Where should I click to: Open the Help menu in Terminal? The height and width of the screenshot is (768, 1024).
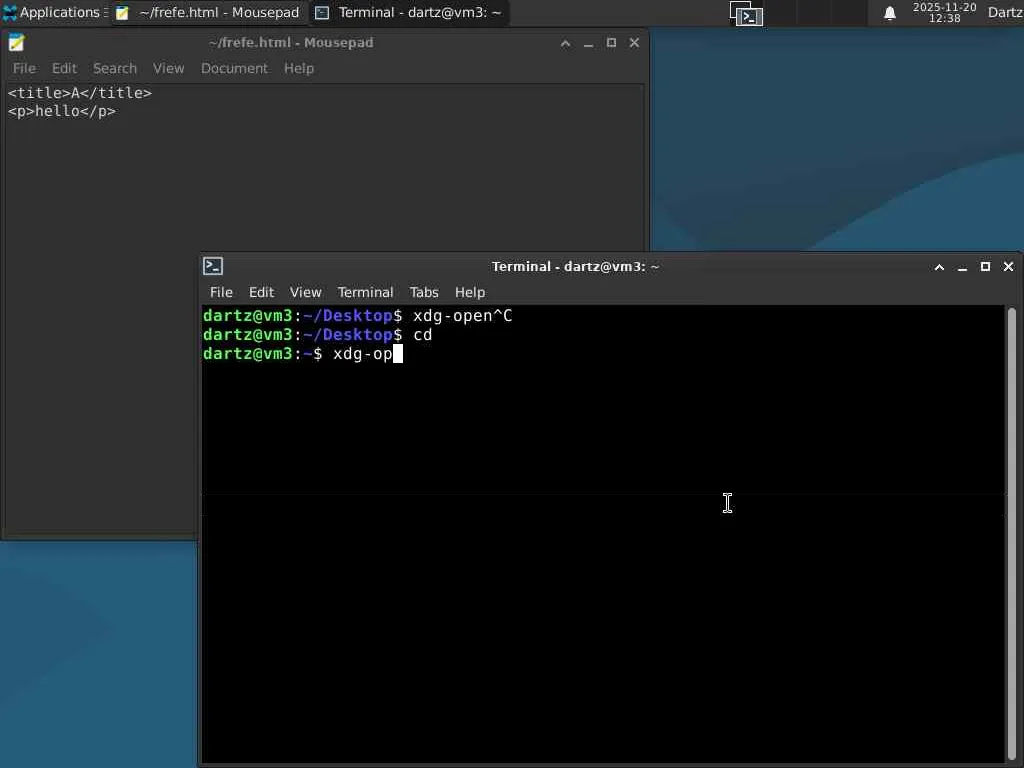point(470,292)
